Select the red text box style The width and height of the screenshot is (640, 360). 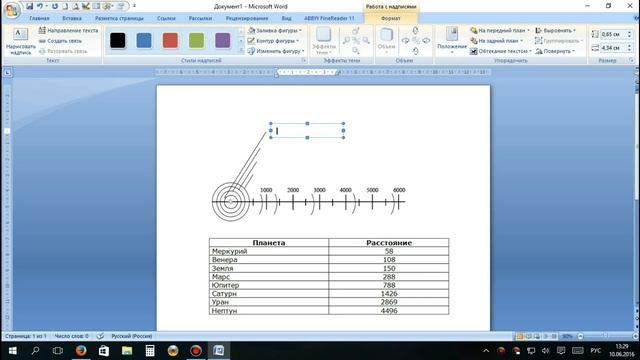[170, 40]
